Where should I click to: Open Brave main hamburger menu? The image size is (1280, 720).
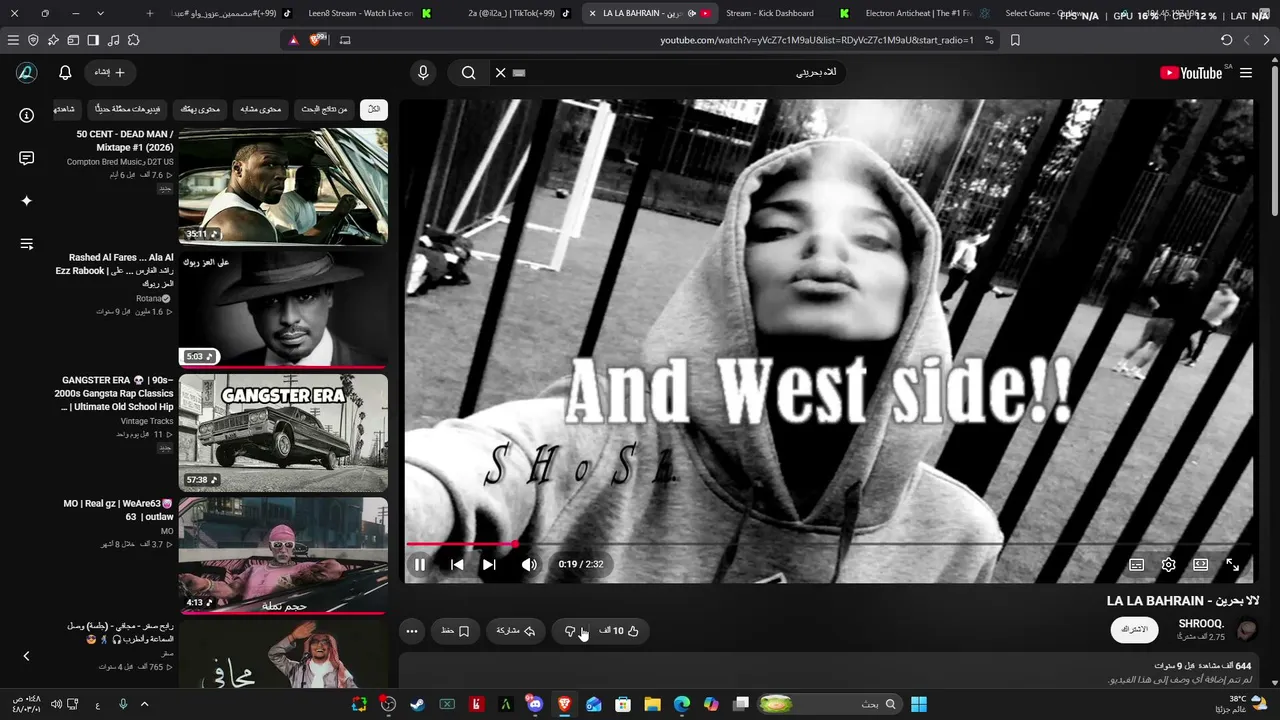tap(13, 40)
